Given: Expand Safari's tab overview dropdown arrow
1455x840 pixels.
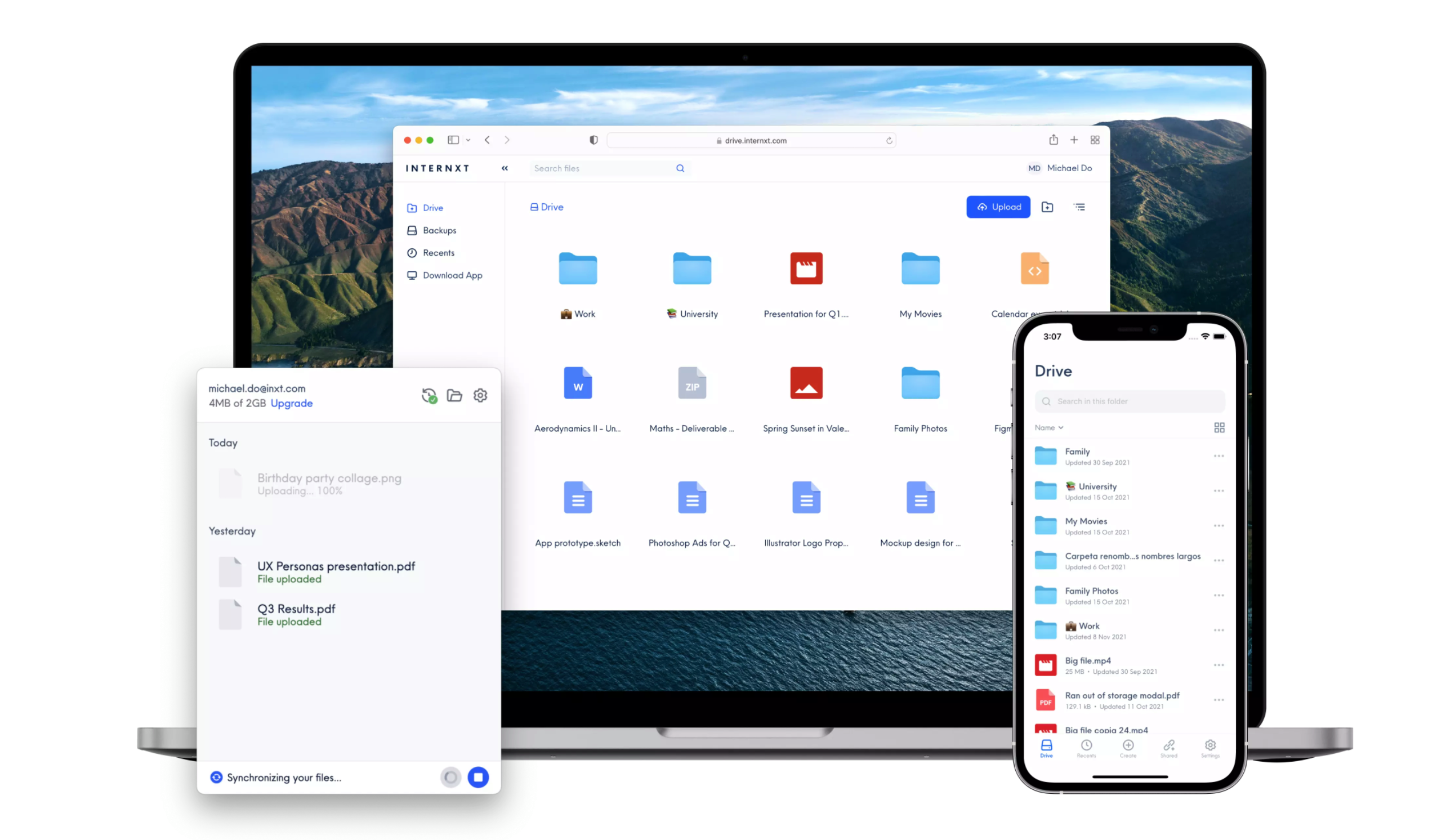Looking at the screenshot, I should click(x=468, y=140).
